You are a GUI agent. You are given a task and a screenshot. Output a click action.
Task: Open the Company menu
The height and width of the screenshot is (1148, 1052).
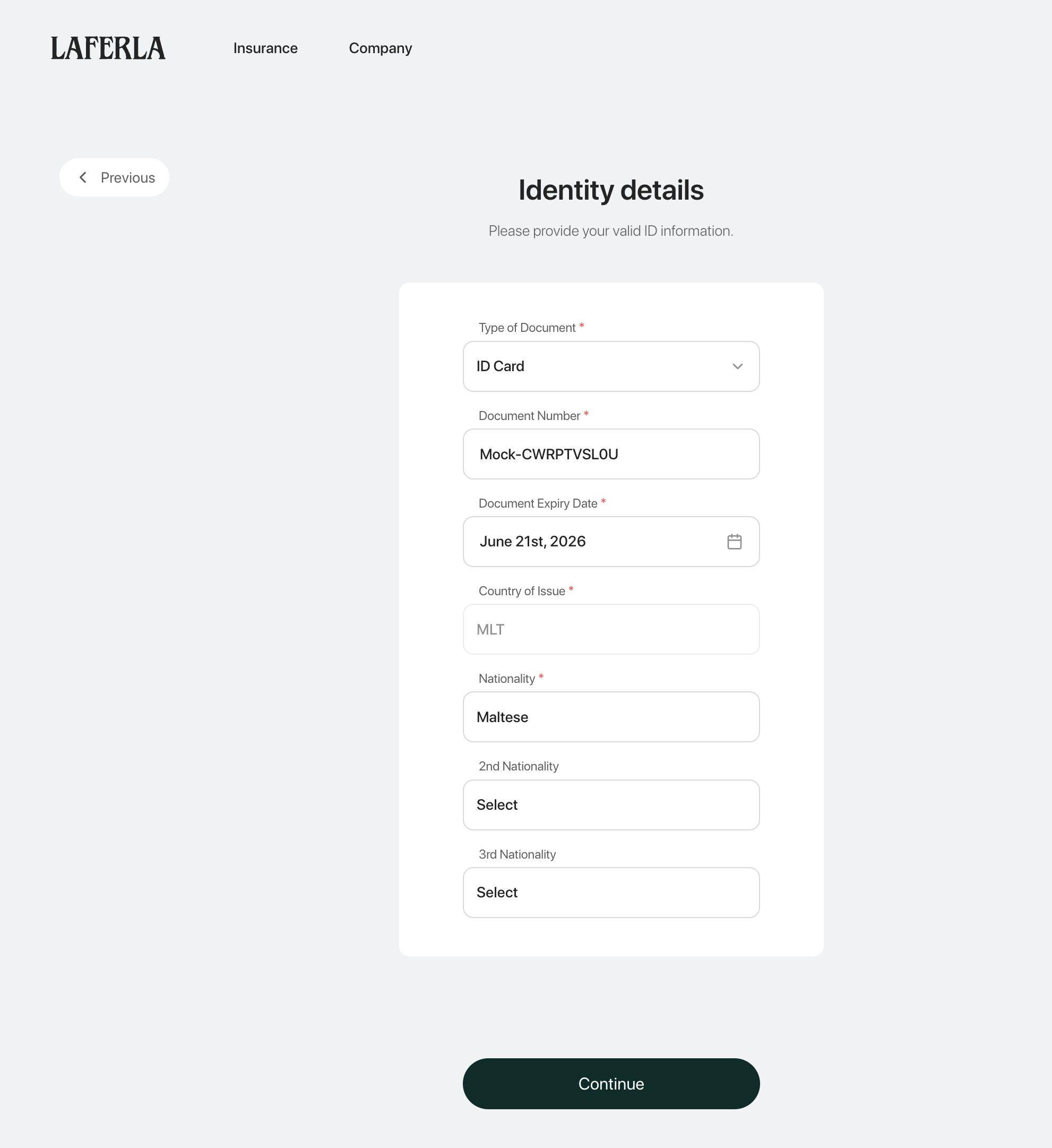click(x=380, y=48)
